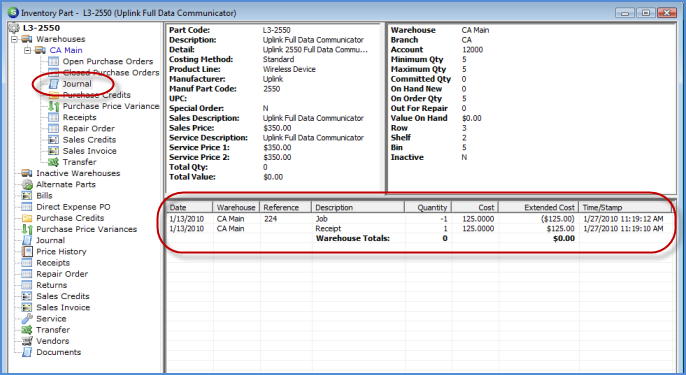Sort by the Quantity column header
Screen dimensions: 686x375
click(x=428, y=207)
